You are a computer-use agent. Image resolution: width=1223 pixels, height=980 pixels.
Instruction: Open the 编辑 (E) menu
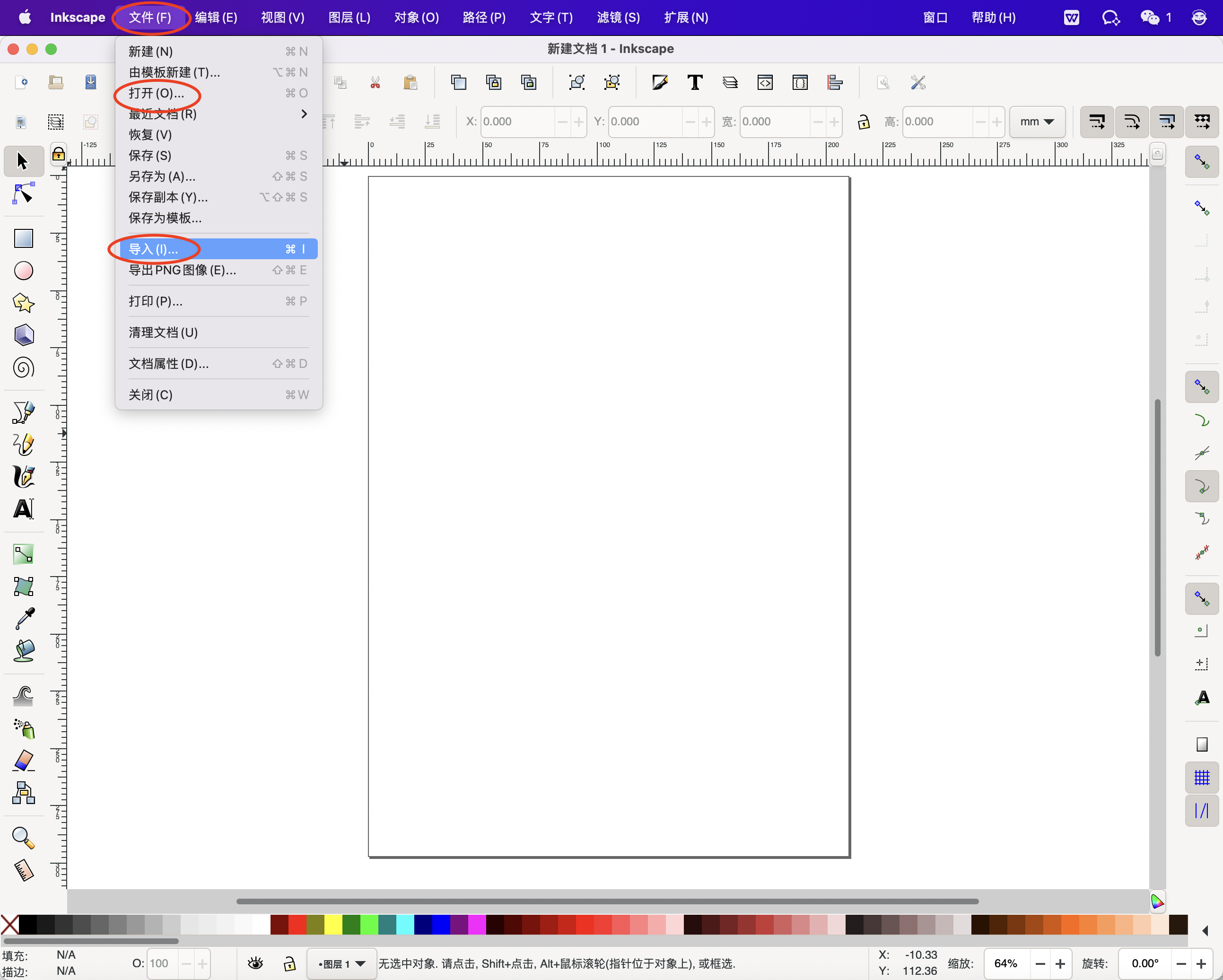coord(216,17)
